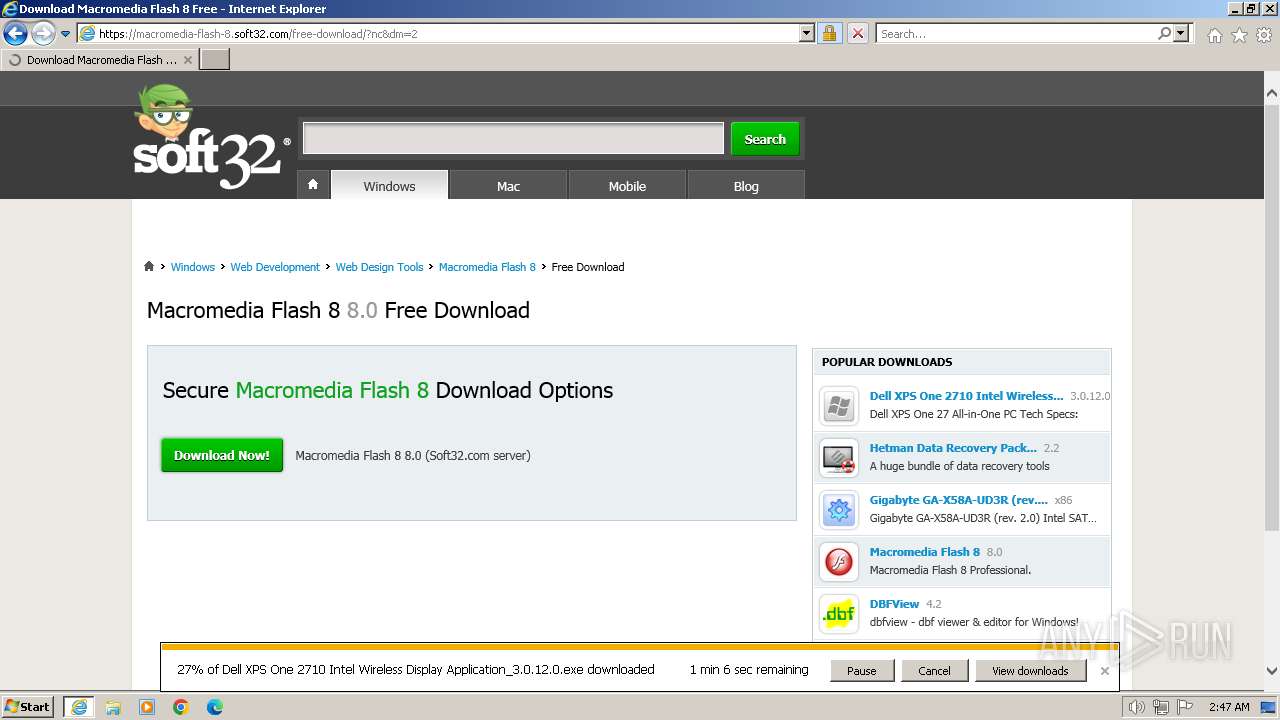
Task: Close the download notification bar
Action: (1104, 671)
